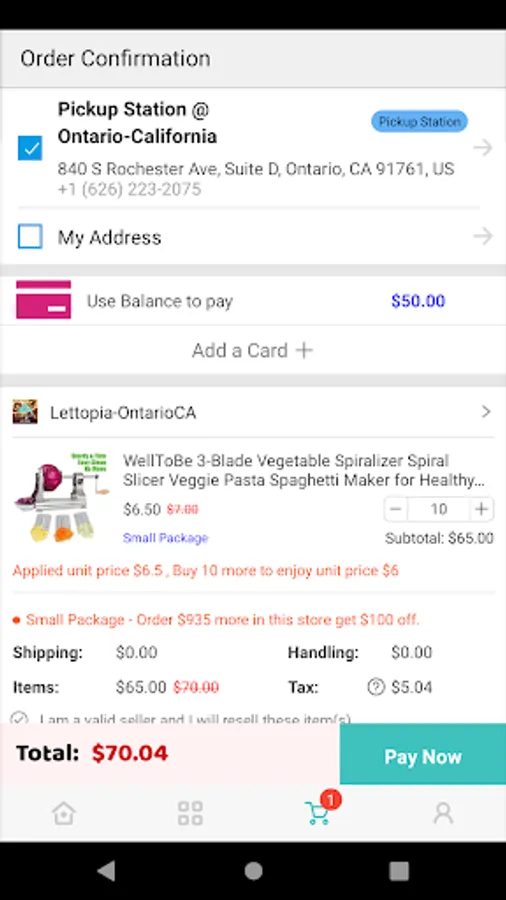Tap the tax info question mark icon
This screenshot has width=506, height=900.
[376, 687]
